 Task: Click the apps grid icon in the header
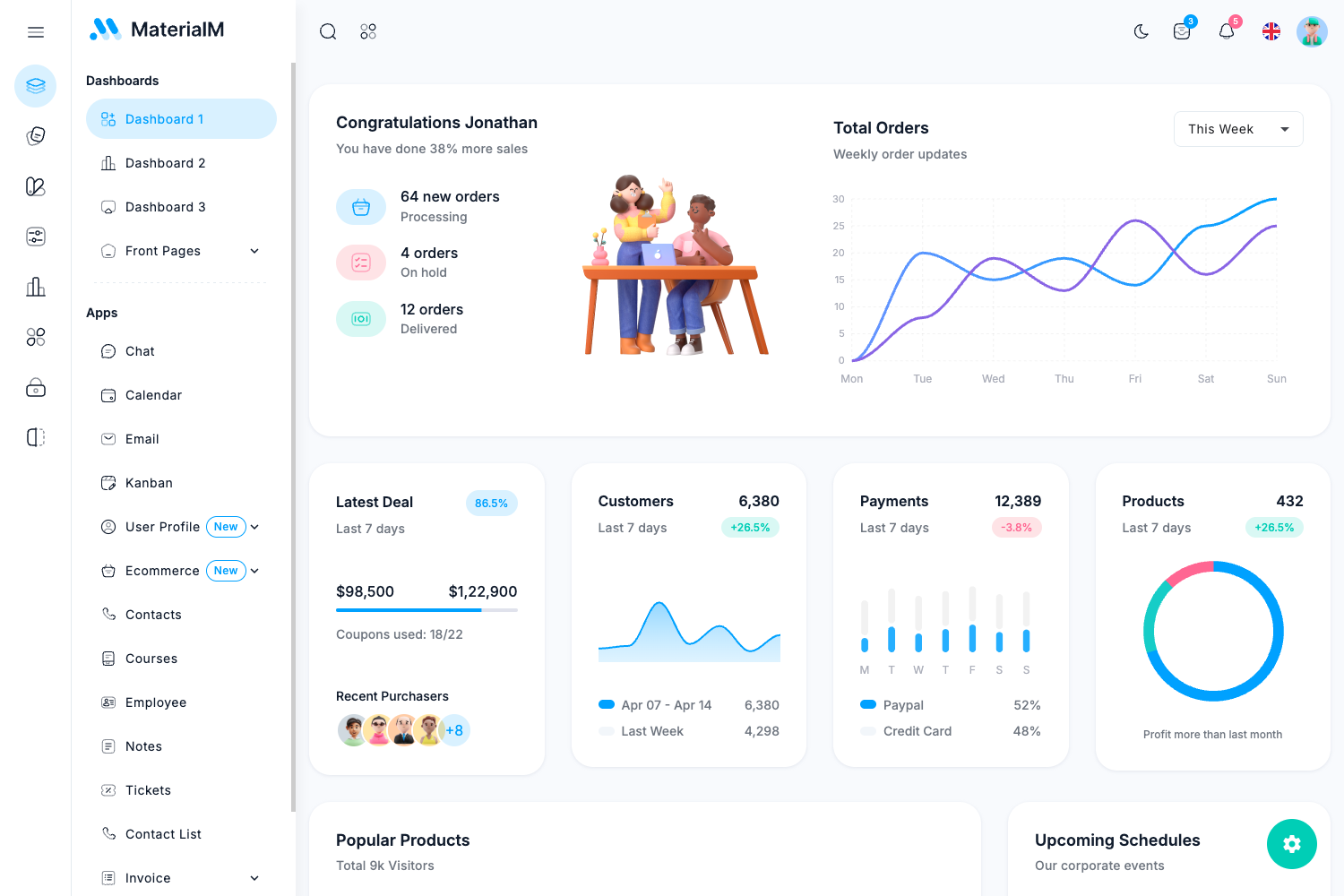[x=367, y=30]
